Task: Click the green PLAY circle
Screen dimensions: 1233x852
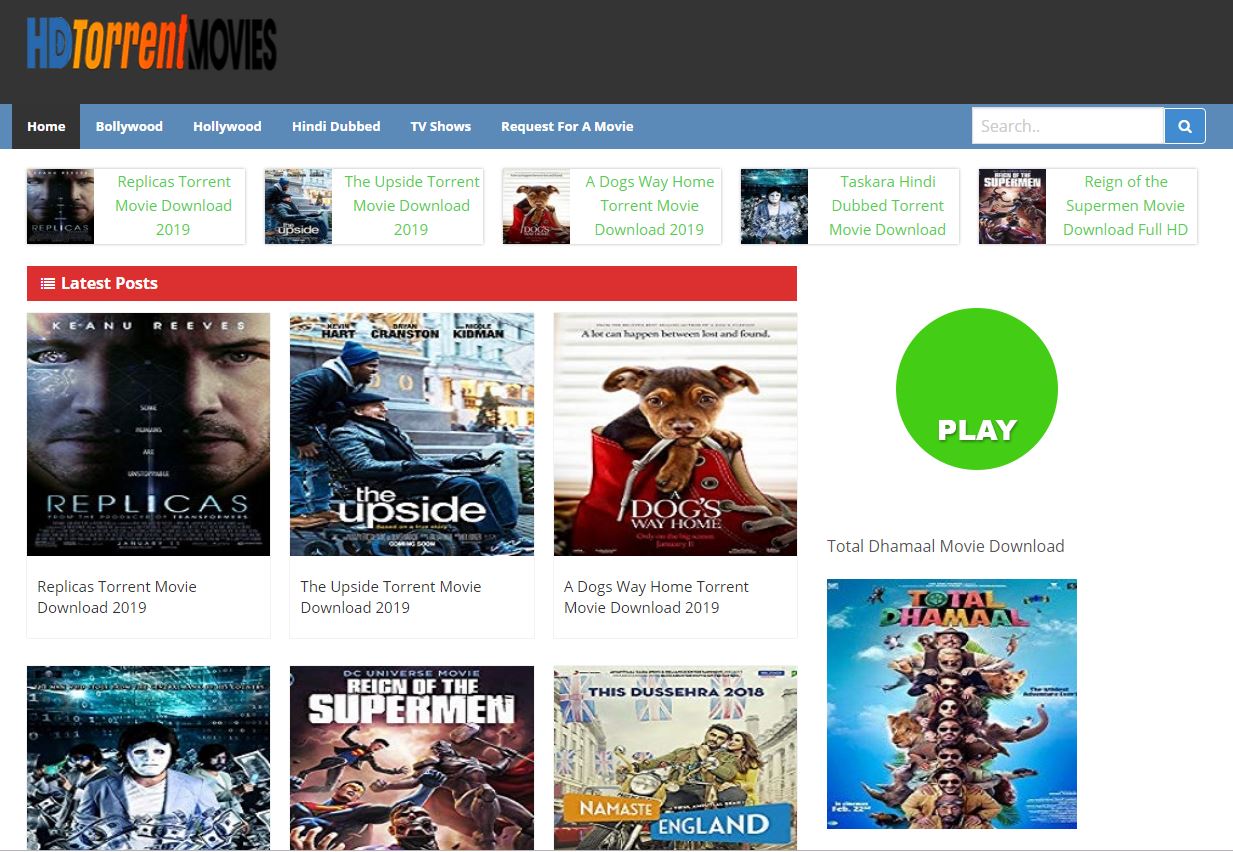Action: 977,389
